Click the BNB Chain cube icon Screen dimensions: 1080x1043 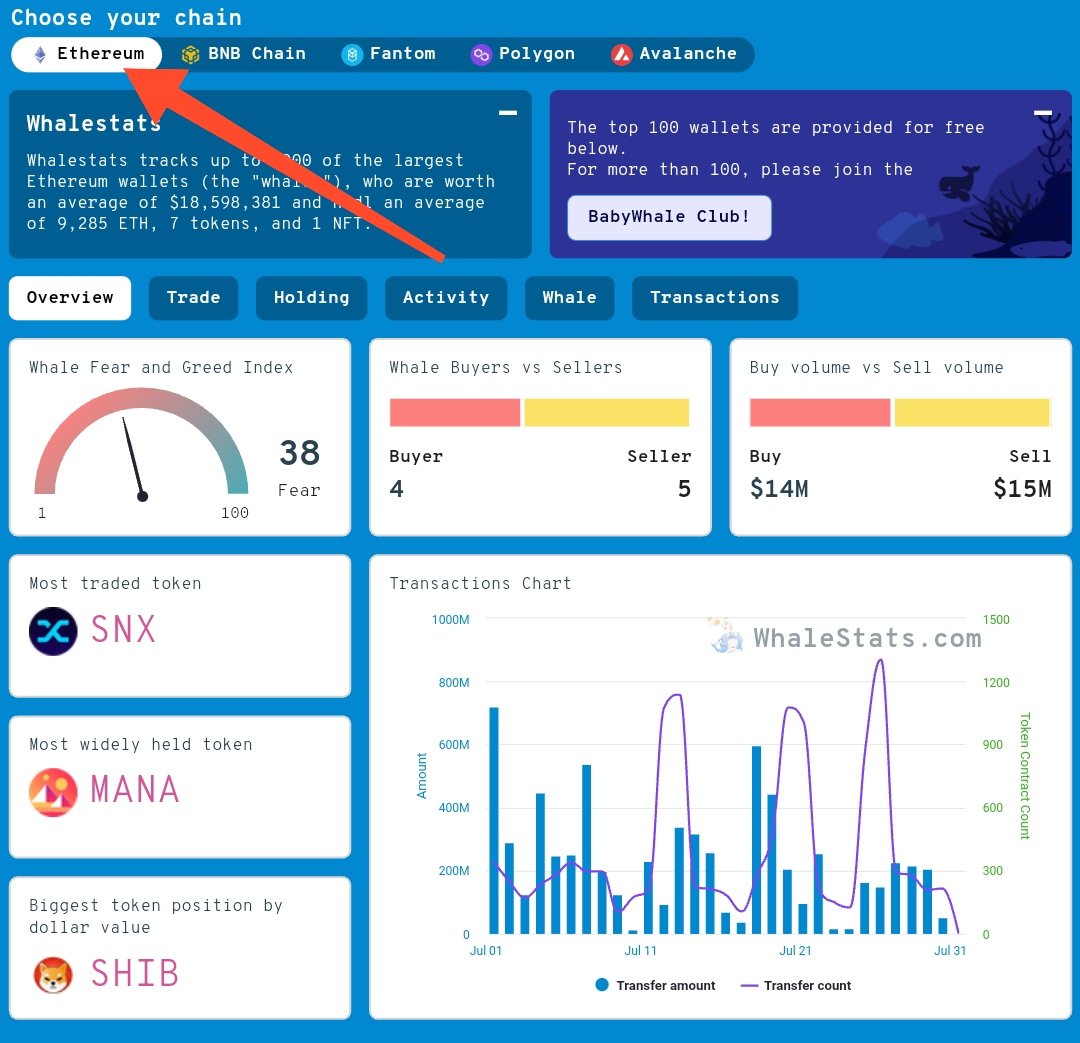click(x=190, y=54)
